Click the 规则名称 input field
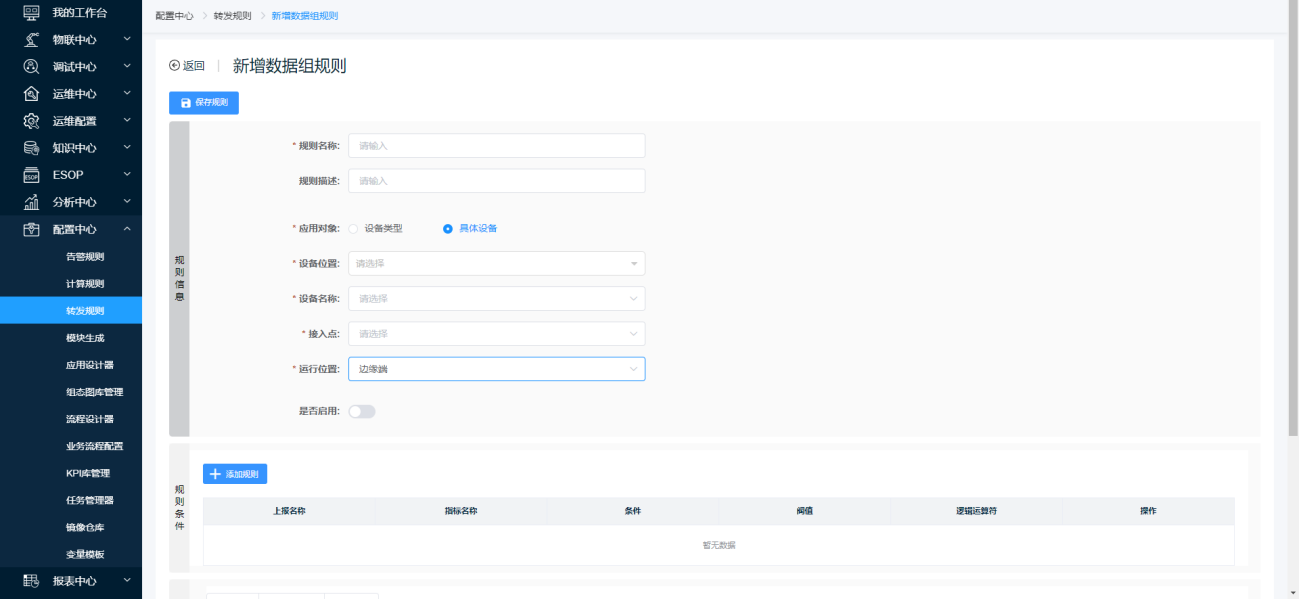 (x=496, y=146)
